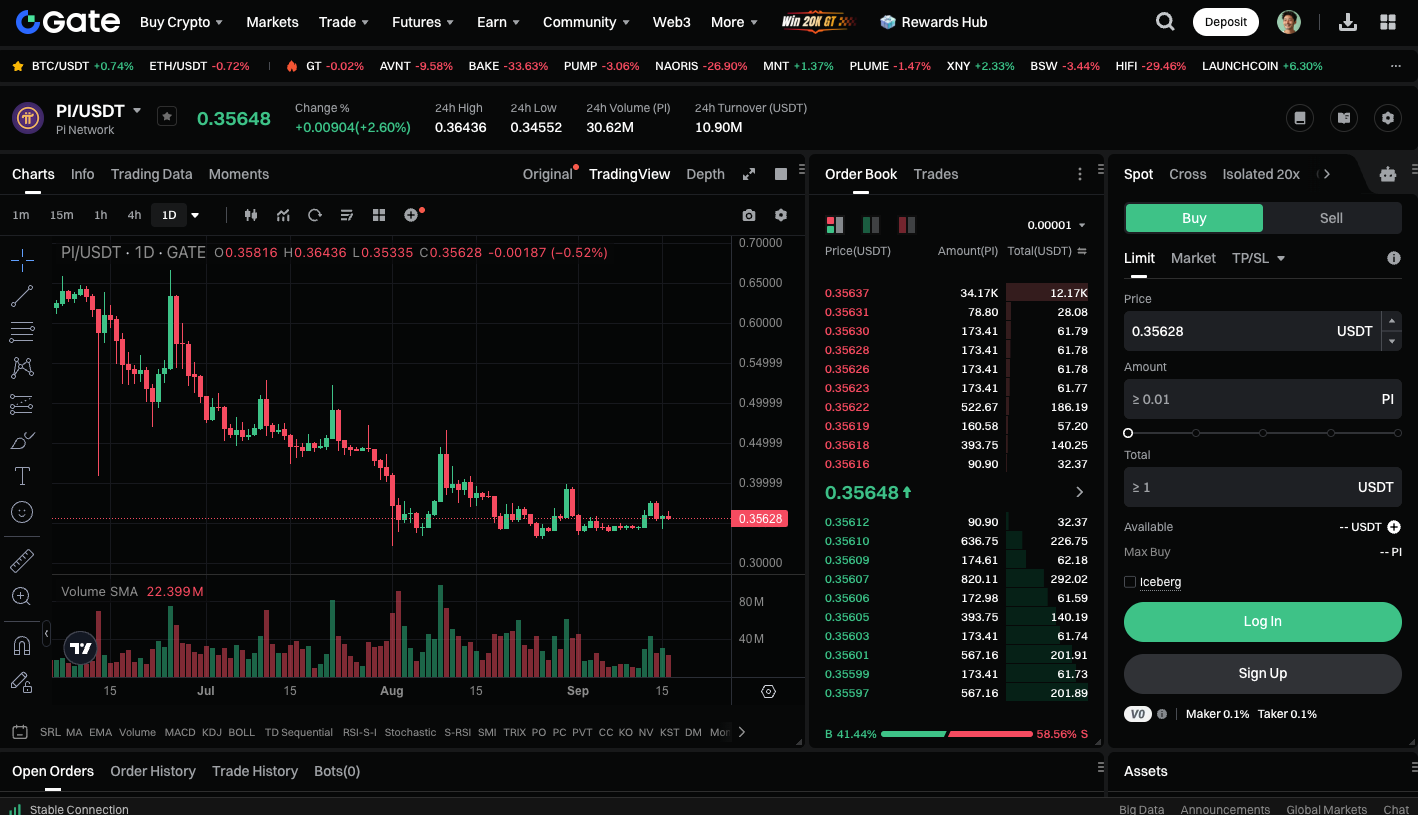Screen dimensions: 1418x815
Task: Select the 15m timeframe
Action: 62,215
